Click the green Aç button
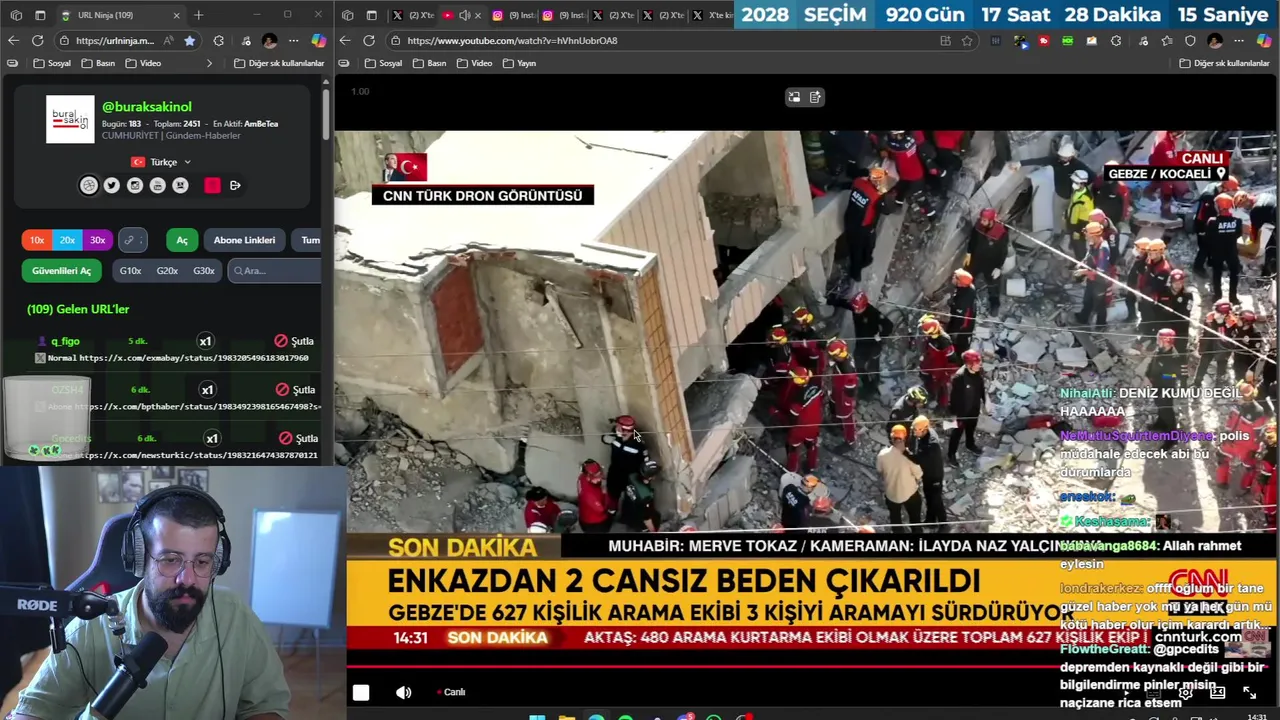1280x720 pixels. [182, 240]
